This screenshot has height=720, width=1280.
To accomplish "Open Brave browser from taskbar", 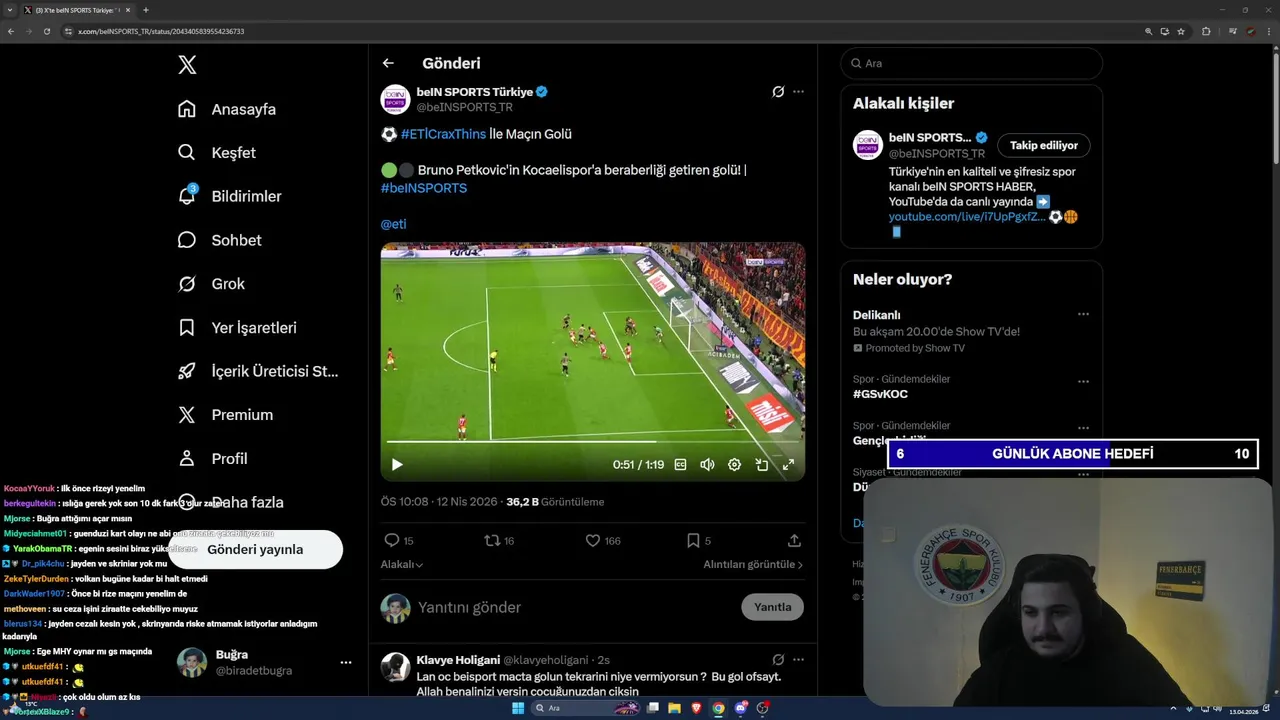I will coord(697,708).
